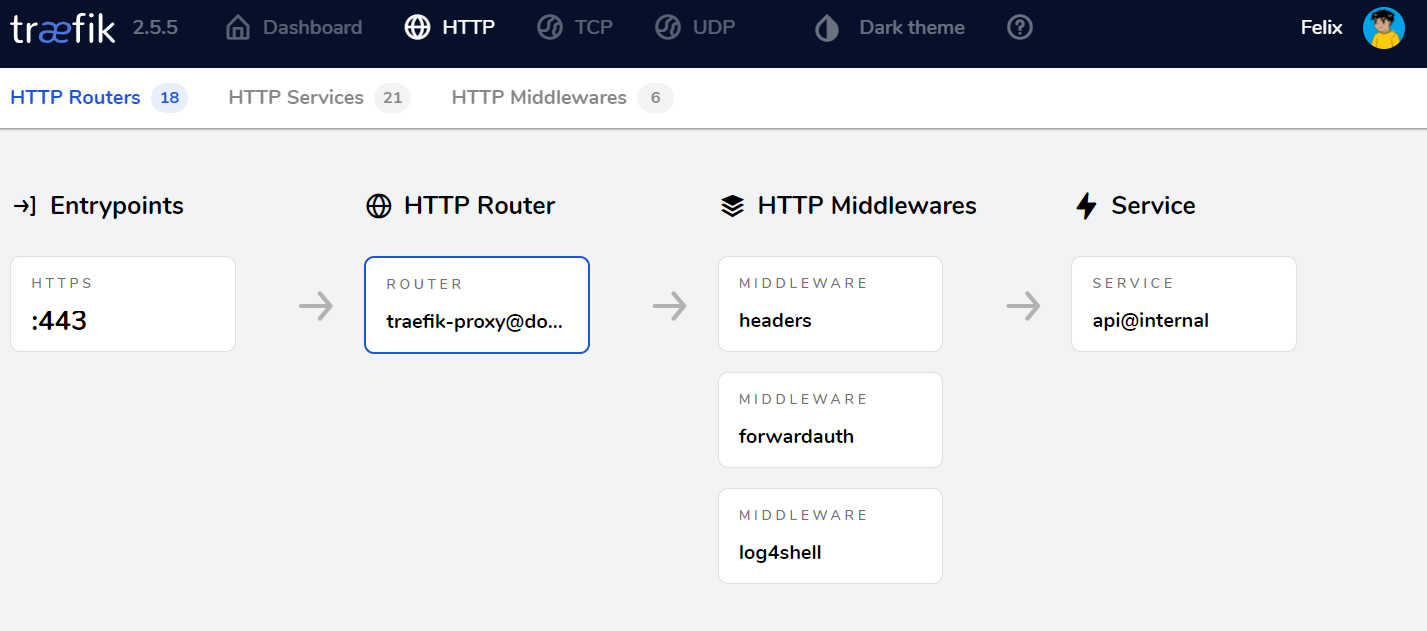The height and width of the screenshot is (631, 1427).
Task: Open the UDP section icon
Action: [668, 27]
